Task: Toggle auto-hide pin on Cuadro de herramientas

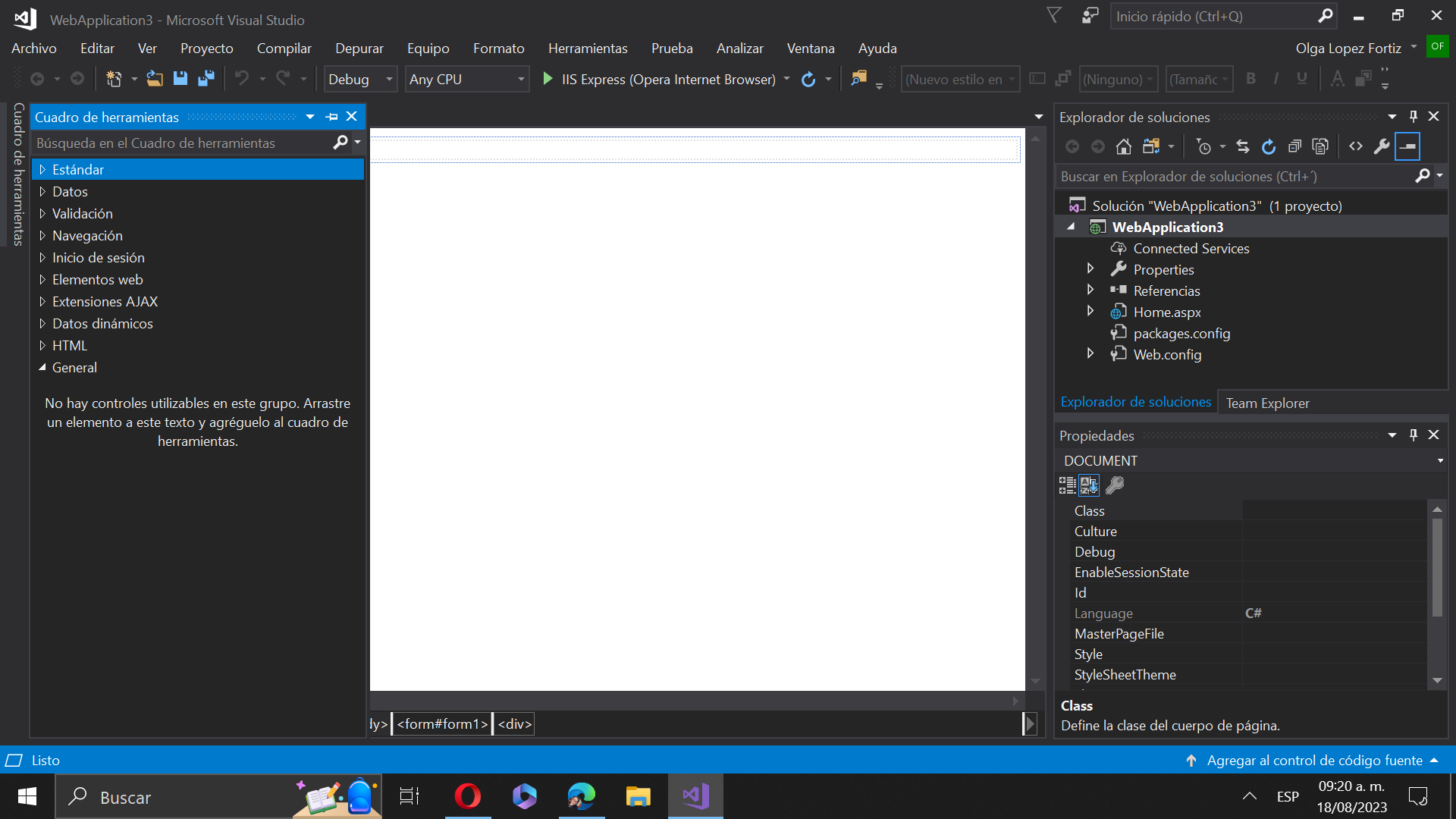Action: 331,117
